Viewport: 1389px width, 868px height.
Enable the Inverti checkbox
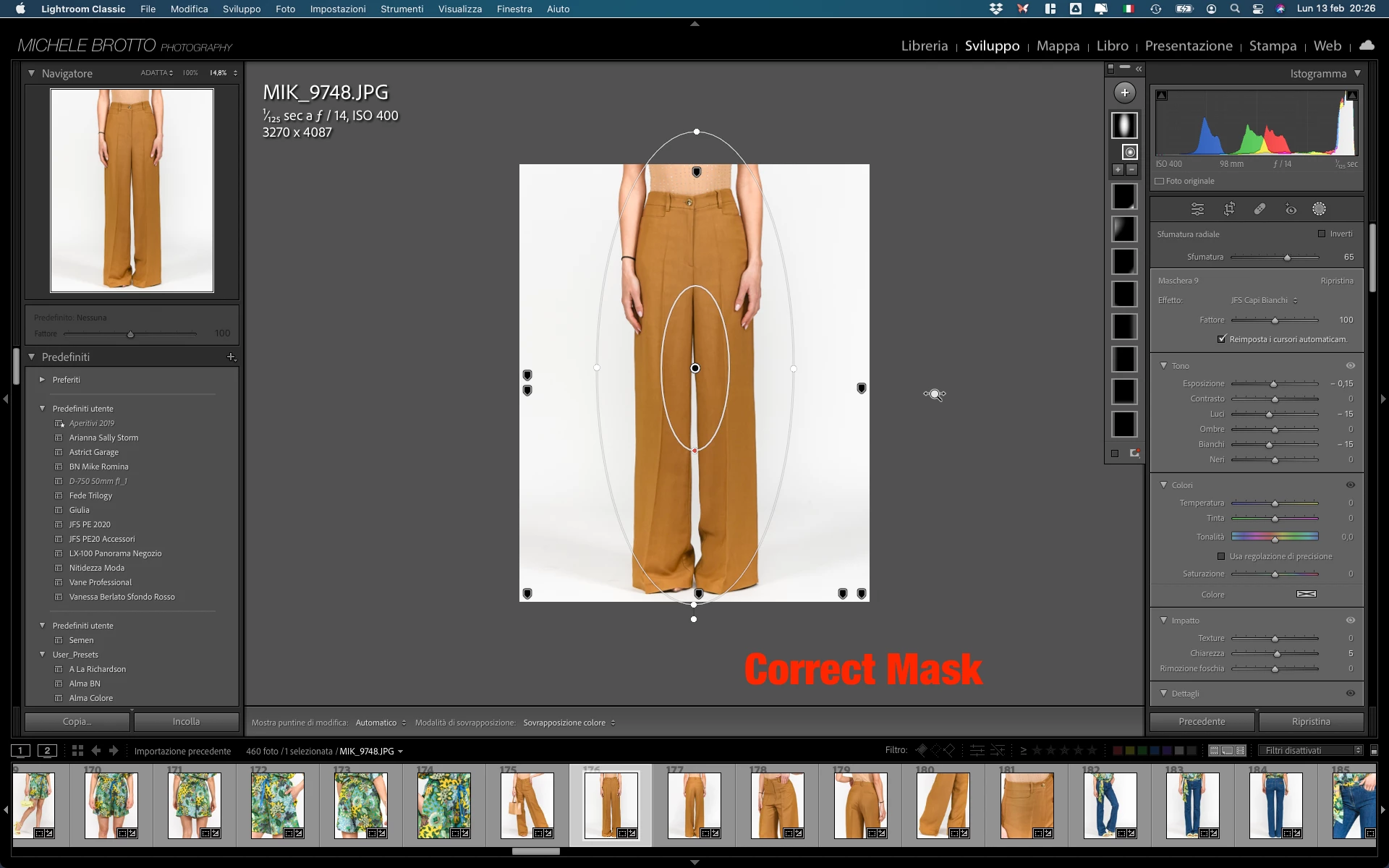(x=1322, y=234)
